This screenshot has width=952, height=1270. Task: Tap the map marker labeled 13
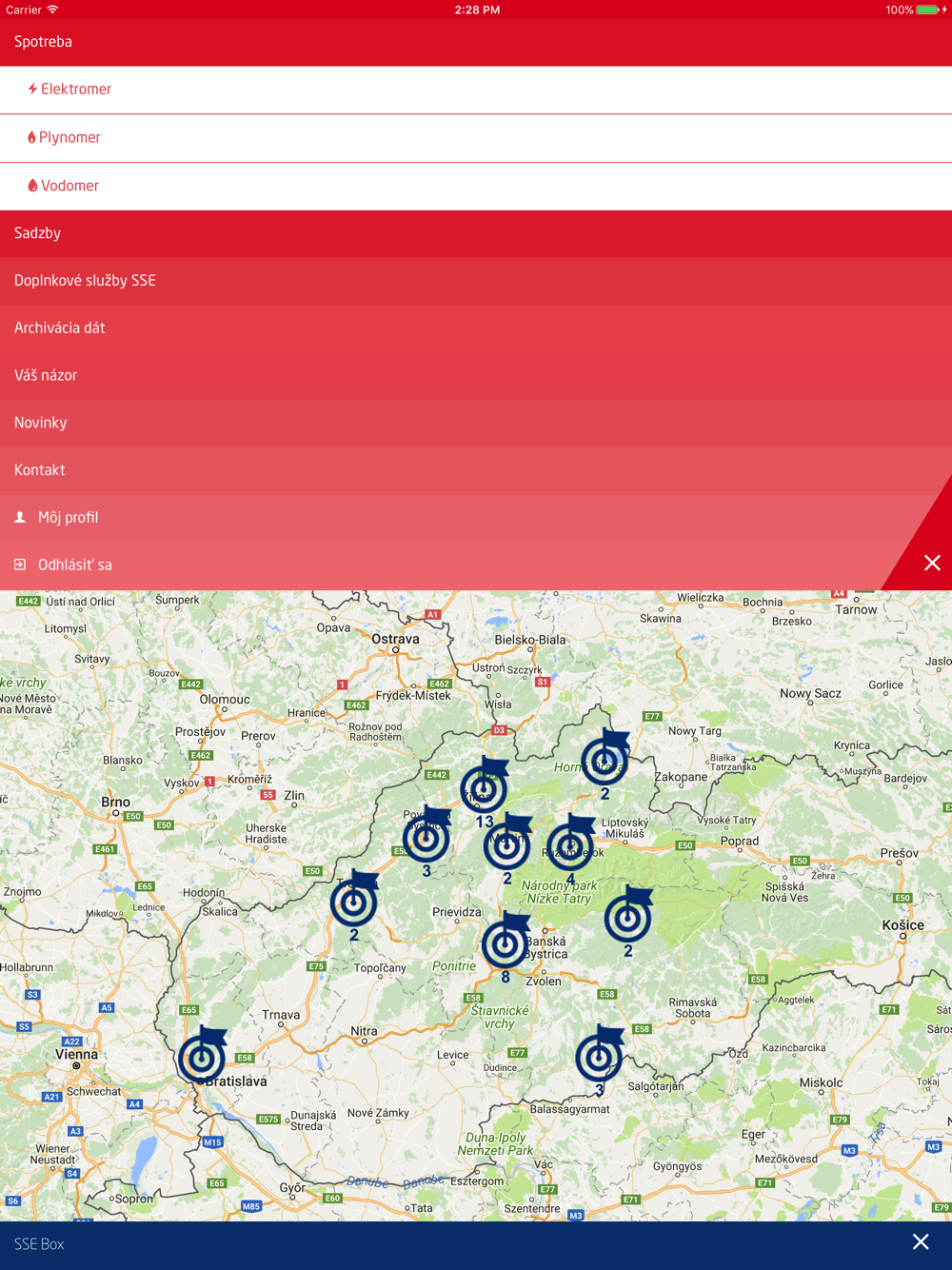tap(484, 788)
